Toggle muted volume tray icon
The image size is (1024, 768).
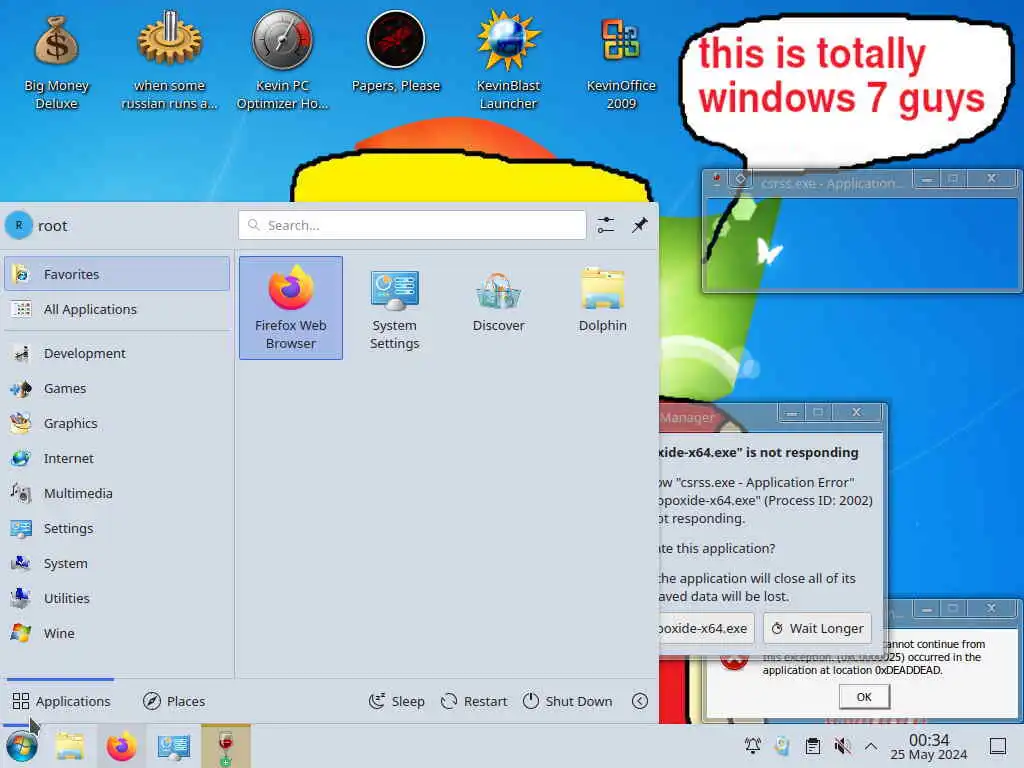pos(842,746)
